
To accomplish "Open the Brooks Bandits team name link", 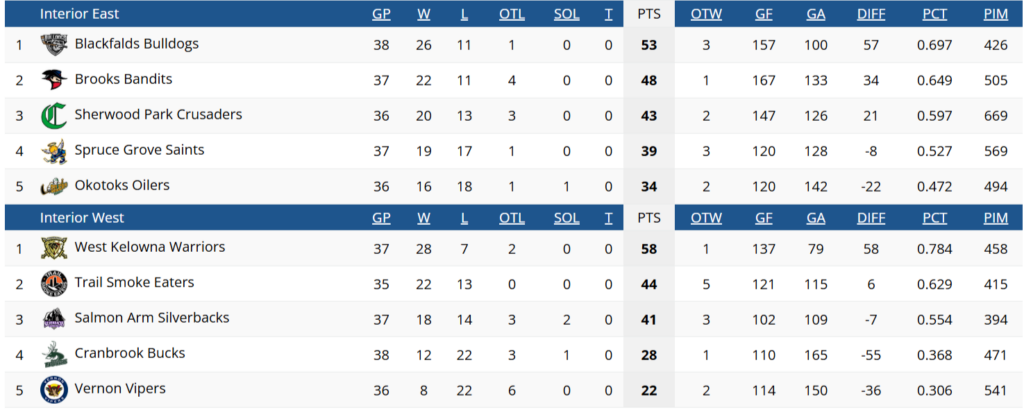I will [x=123, y=79].
